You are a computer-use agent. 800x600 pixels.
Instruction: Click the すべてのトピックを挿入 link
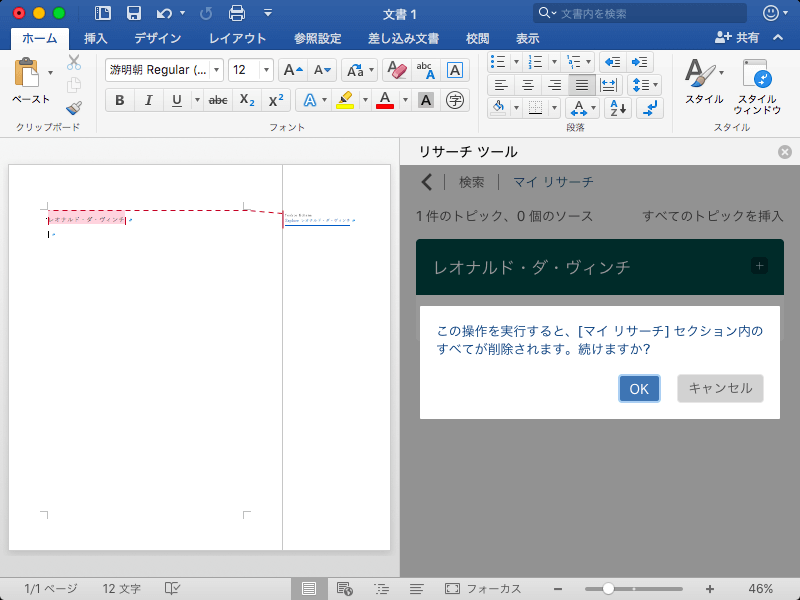tap(713, 215)
